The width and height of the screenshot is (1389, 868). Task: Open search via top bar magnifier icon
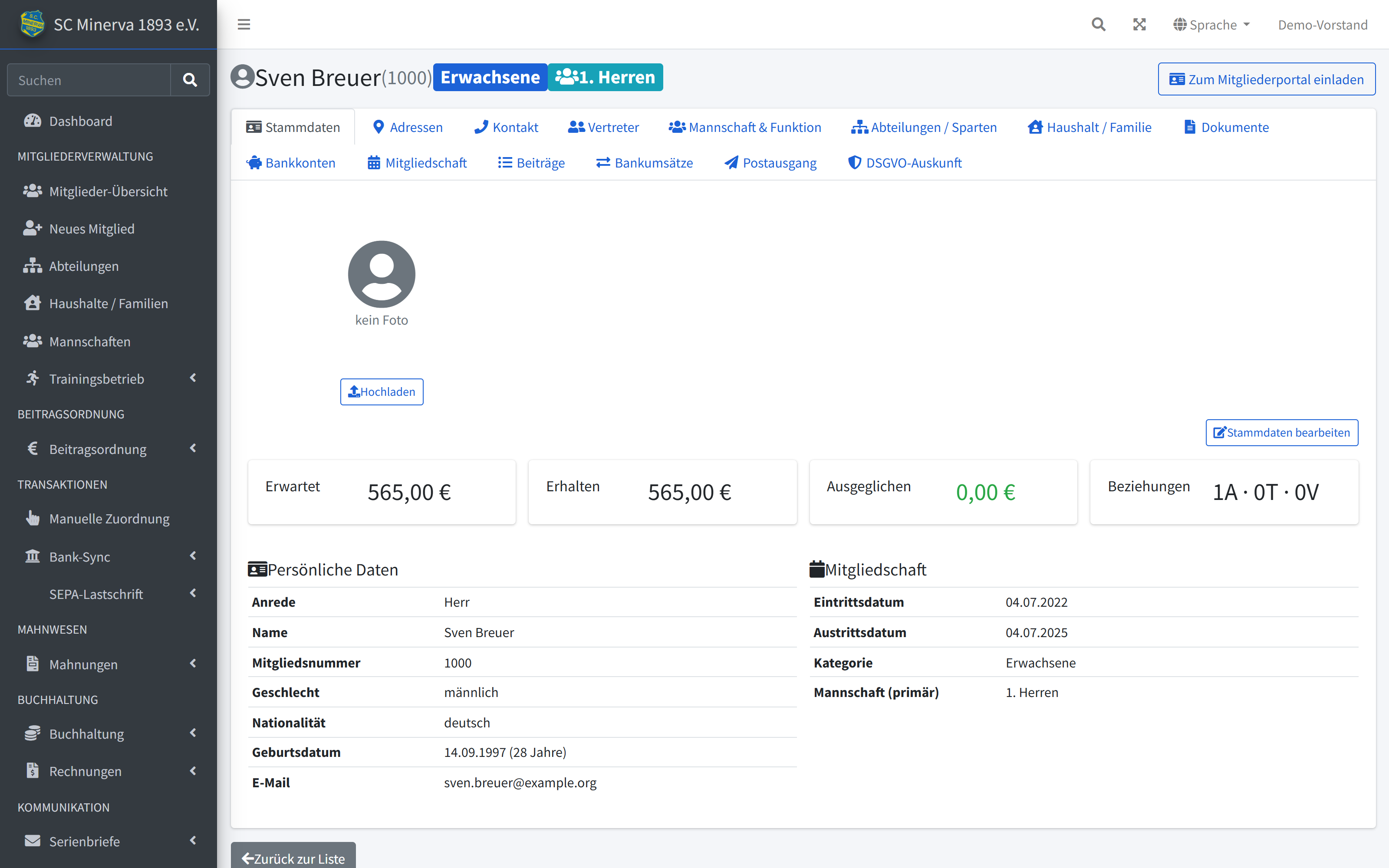[1098, 25]
